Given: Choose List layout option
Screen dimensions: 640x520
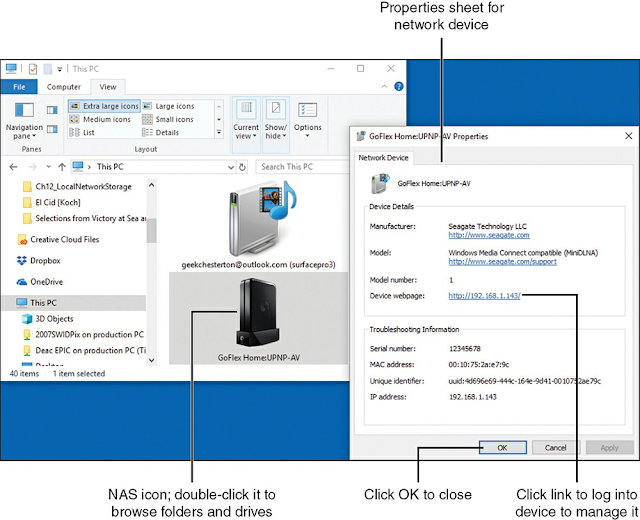Looking at the screenshot, I should click(82, 132).
